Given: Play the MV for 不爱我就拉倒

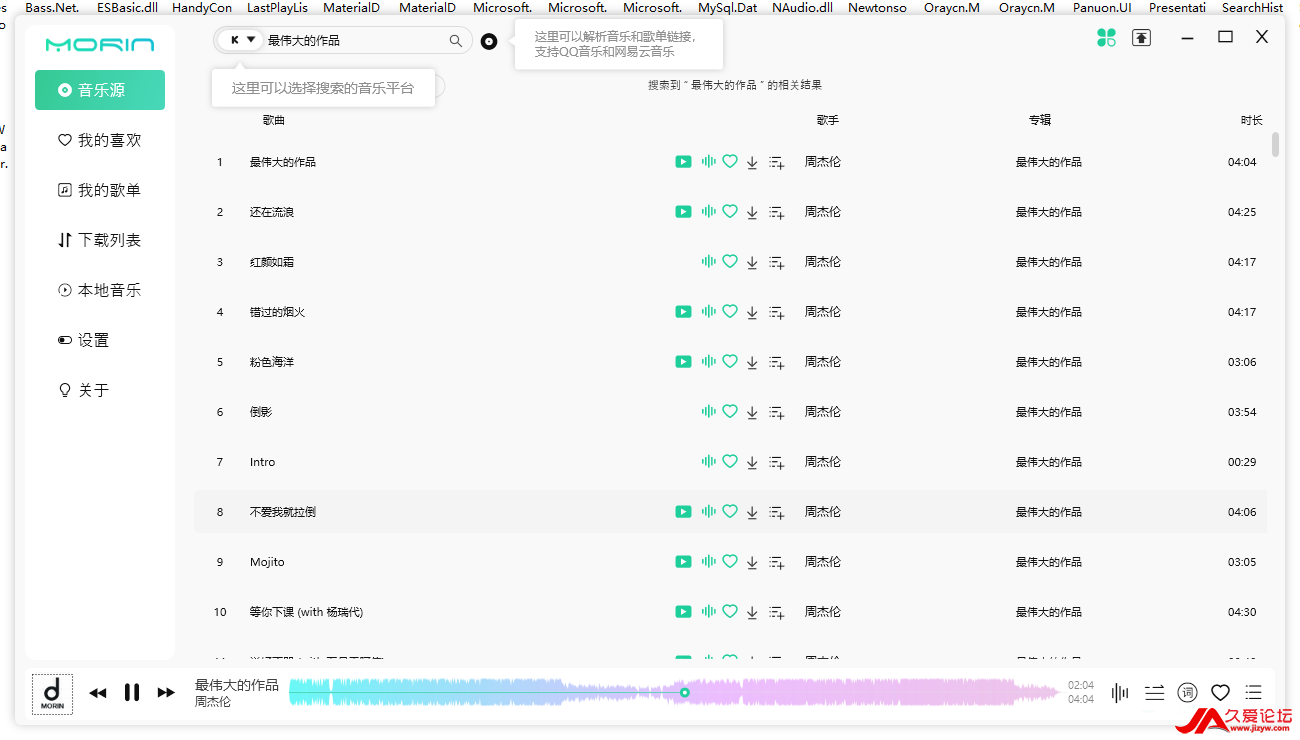Looking at the screenshot, I should click(683, 512).
